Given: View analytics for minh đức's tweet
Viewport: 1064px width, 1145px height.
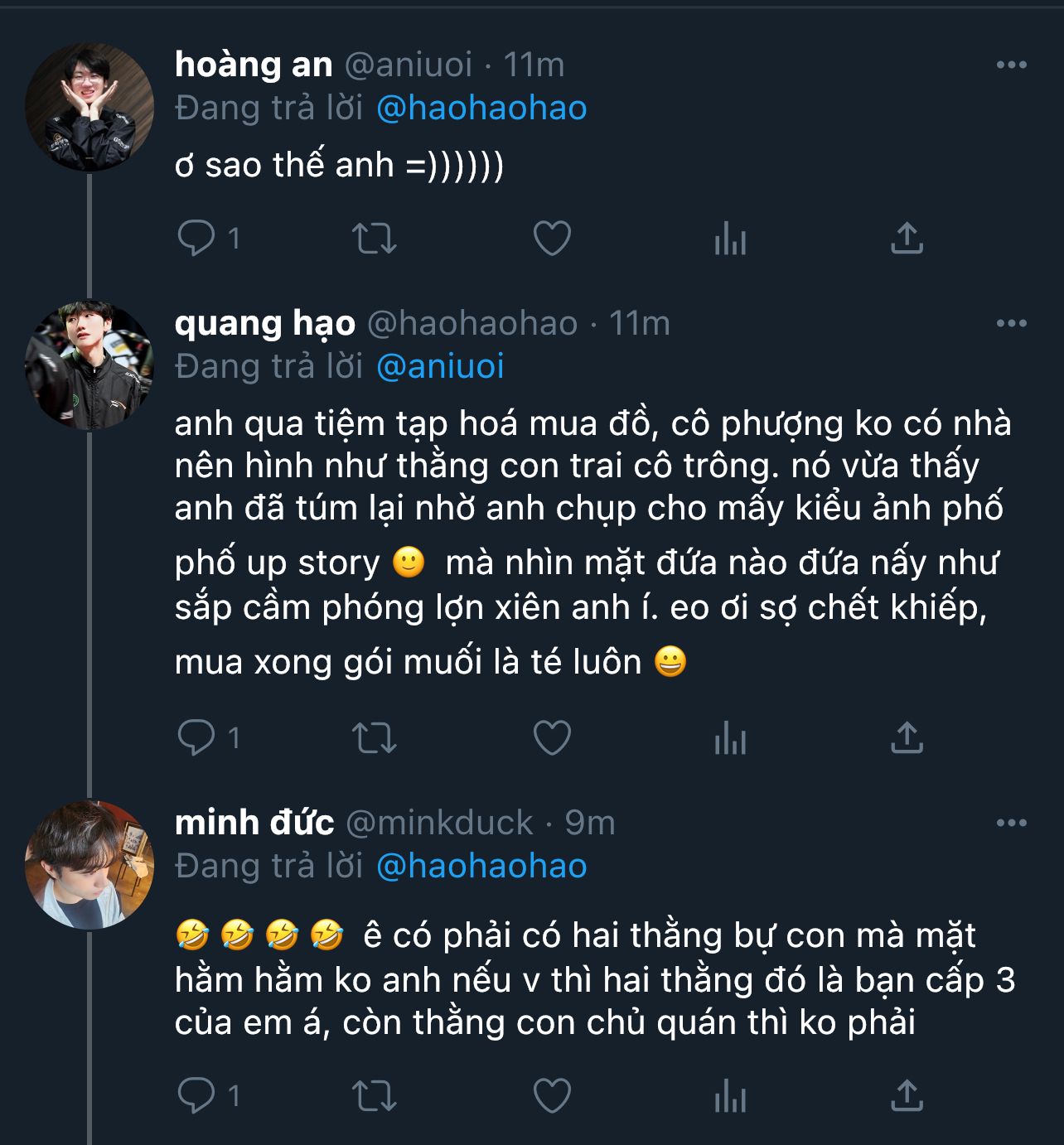Looking at the screenshot, I should pyautogui.click(x=730, y=1096).
